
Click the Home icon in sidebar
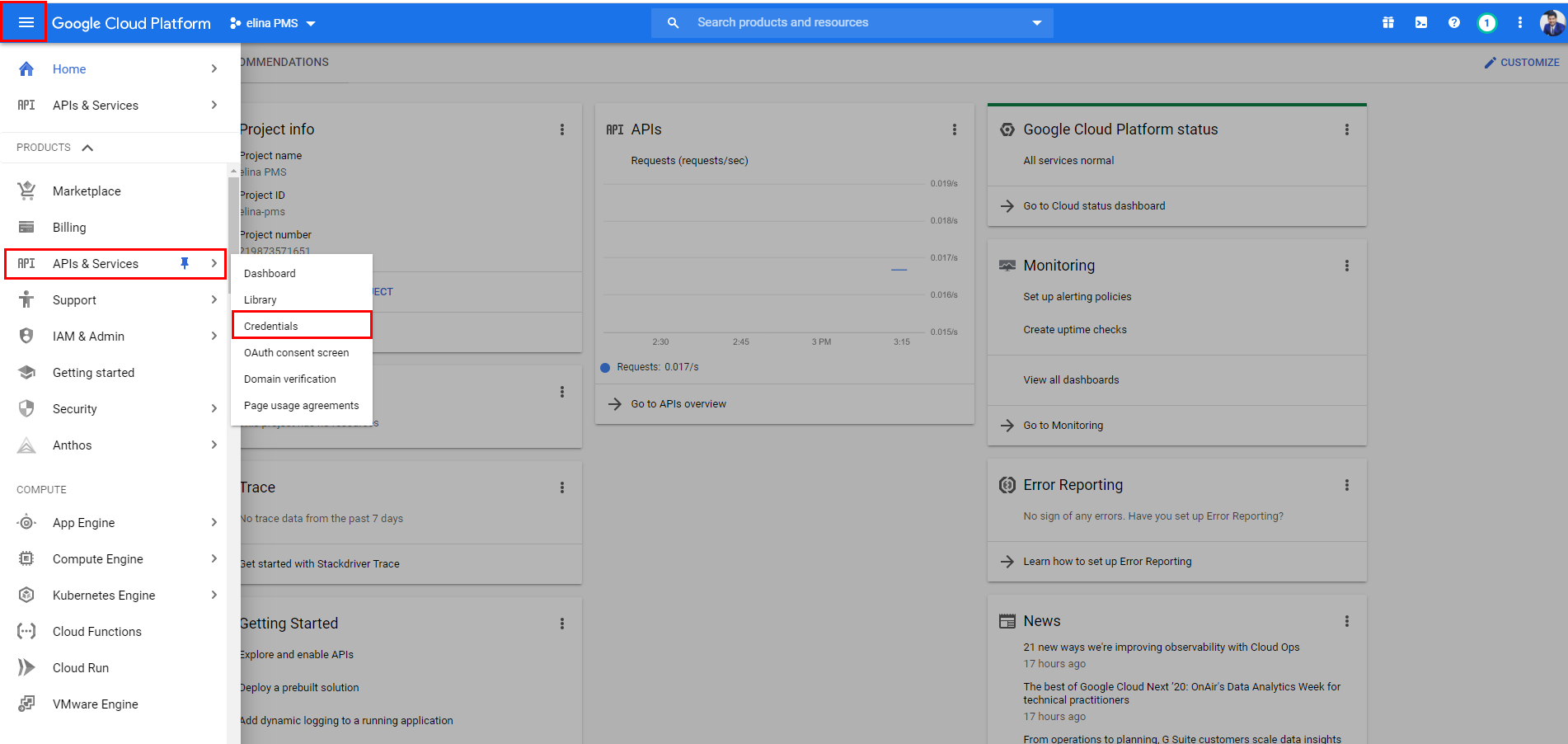(26, 68)
